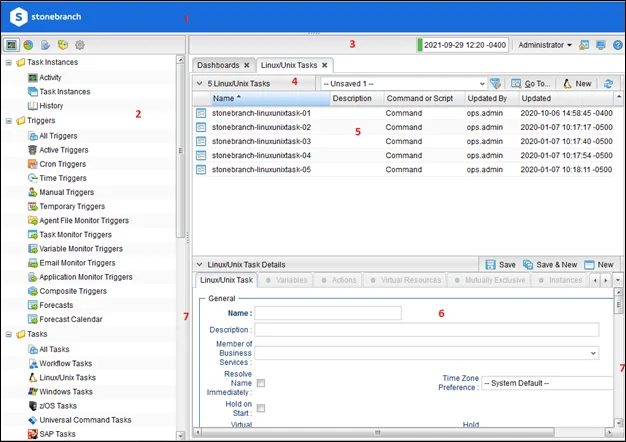Open Member of Business Services dropdown

(593, 353)
